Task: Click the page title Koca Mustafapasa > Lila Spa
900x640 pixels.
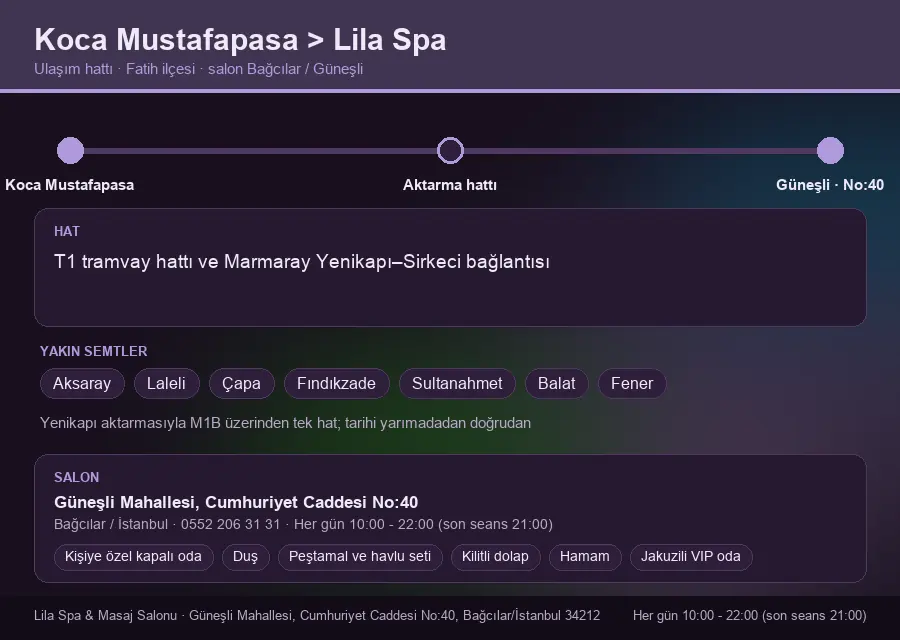Action: (240, 40)
